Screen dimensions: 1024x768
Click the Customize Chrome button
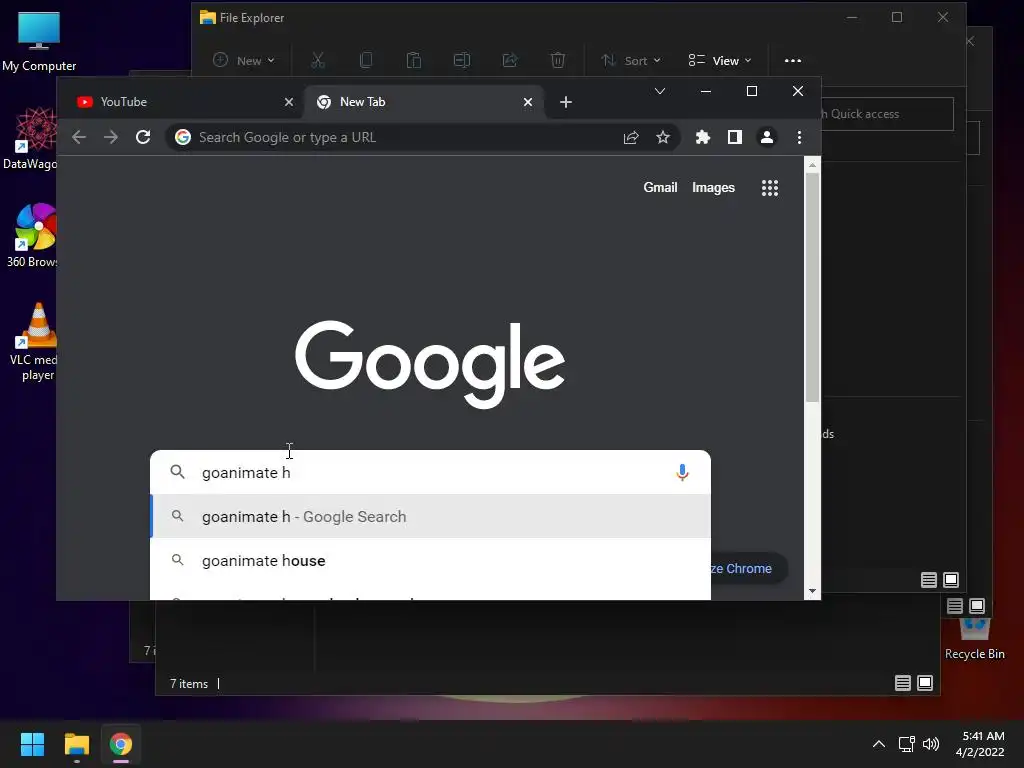click(747, 569)
